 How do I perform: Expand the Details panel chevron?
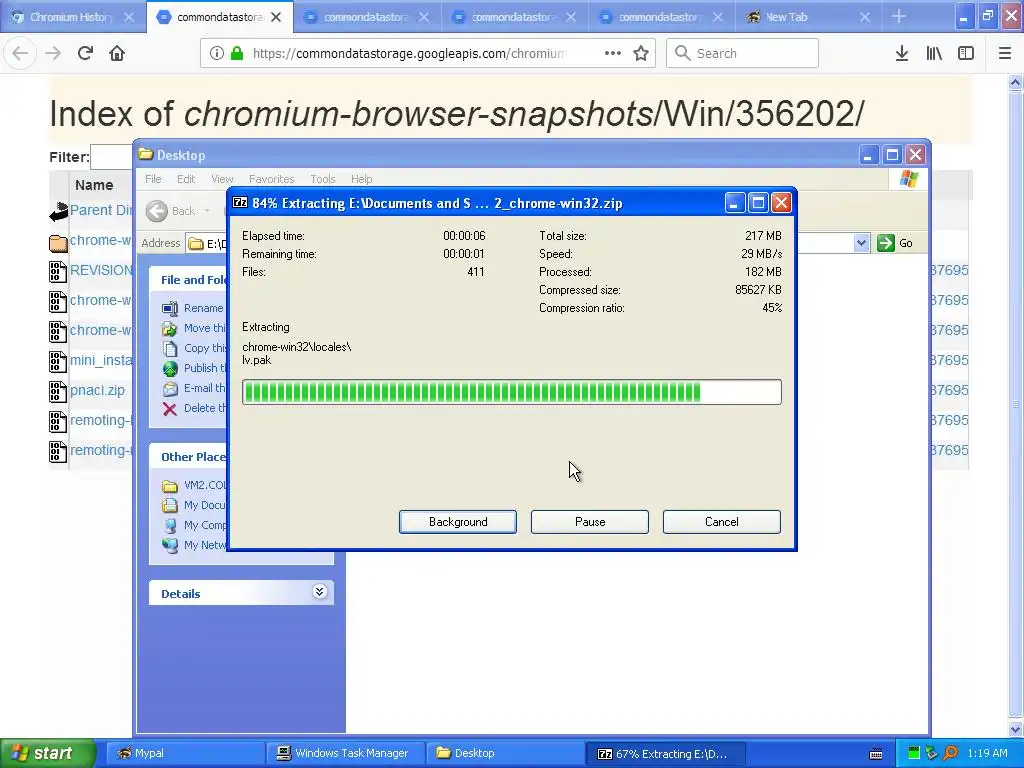click(319, 592)
